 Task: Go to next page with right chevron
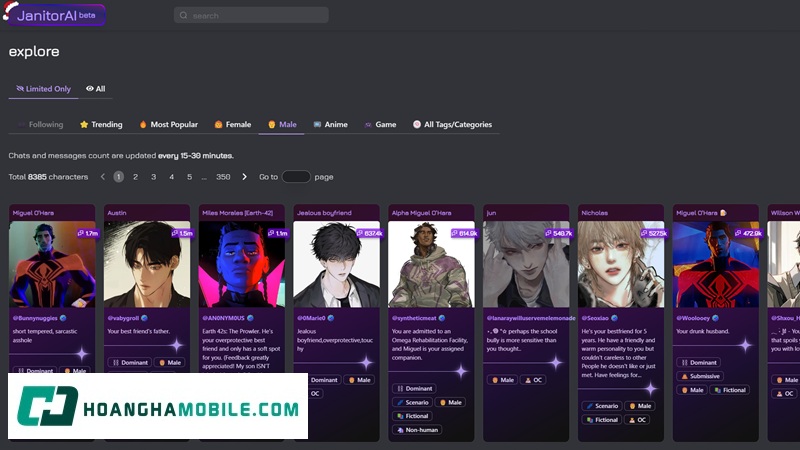tap(244, 177)
